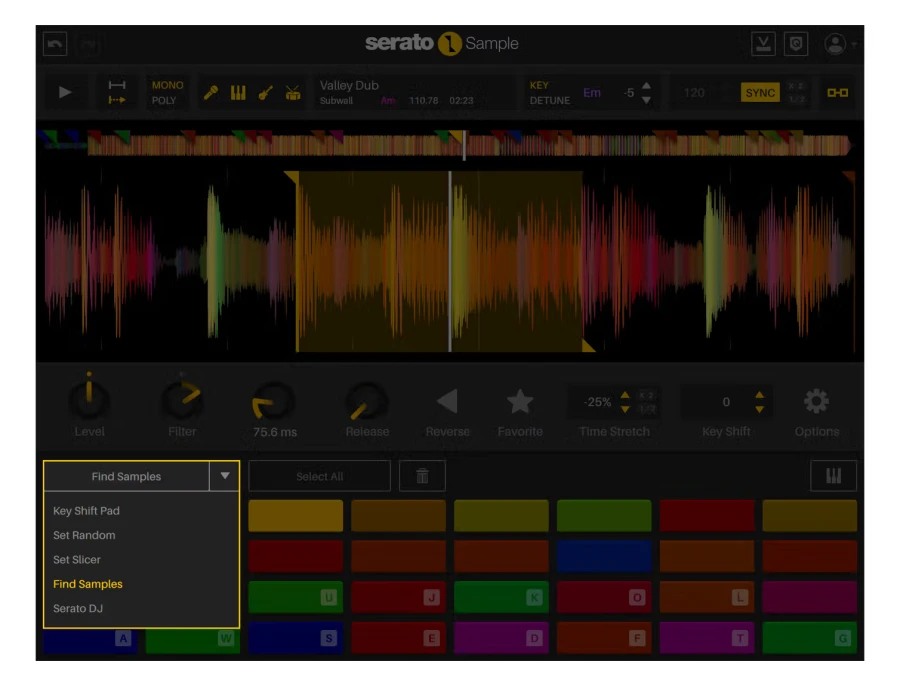Trigger the blue pad labeled S
Screen dimensions: 900x686
coord(296,637)
